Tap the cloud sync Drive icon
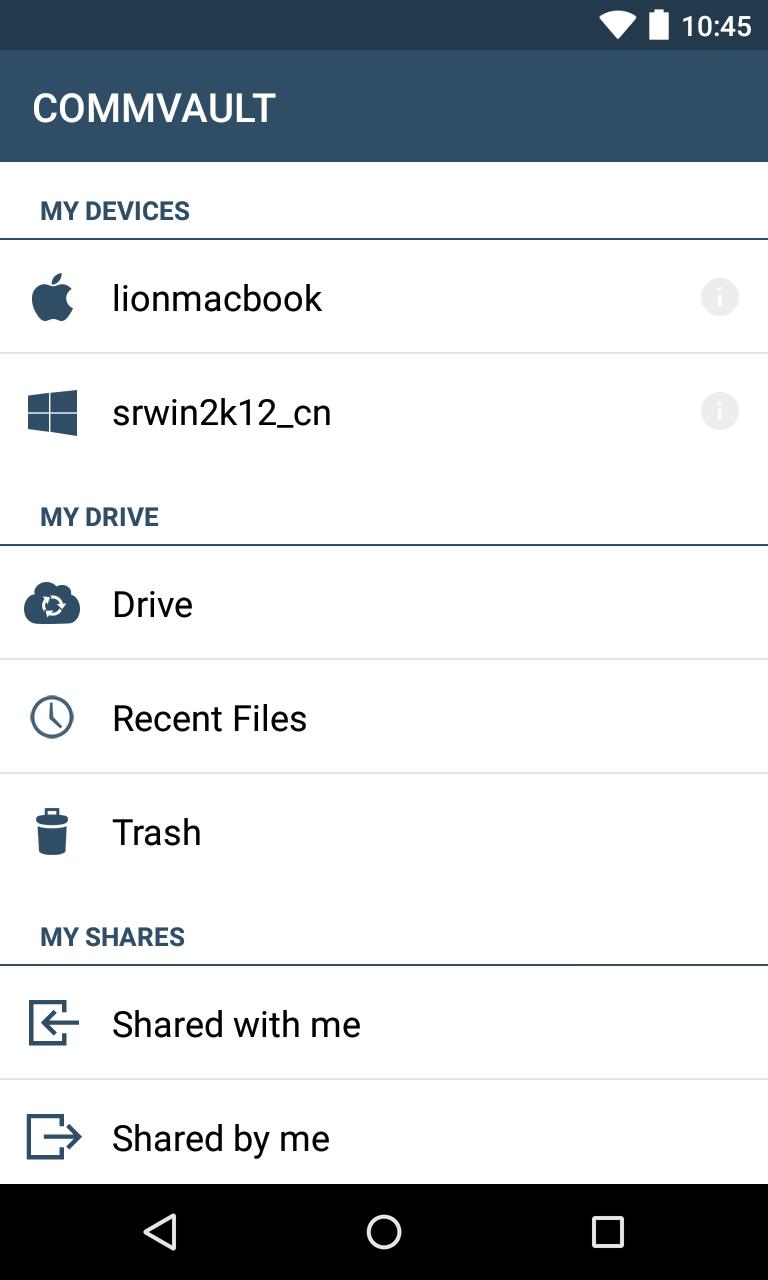This screenshot has height=1280, width=768. pos(52,604)
